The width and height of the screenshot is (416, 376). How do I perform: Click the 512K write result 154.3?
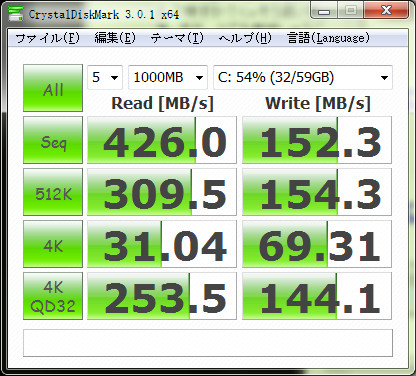317,192
